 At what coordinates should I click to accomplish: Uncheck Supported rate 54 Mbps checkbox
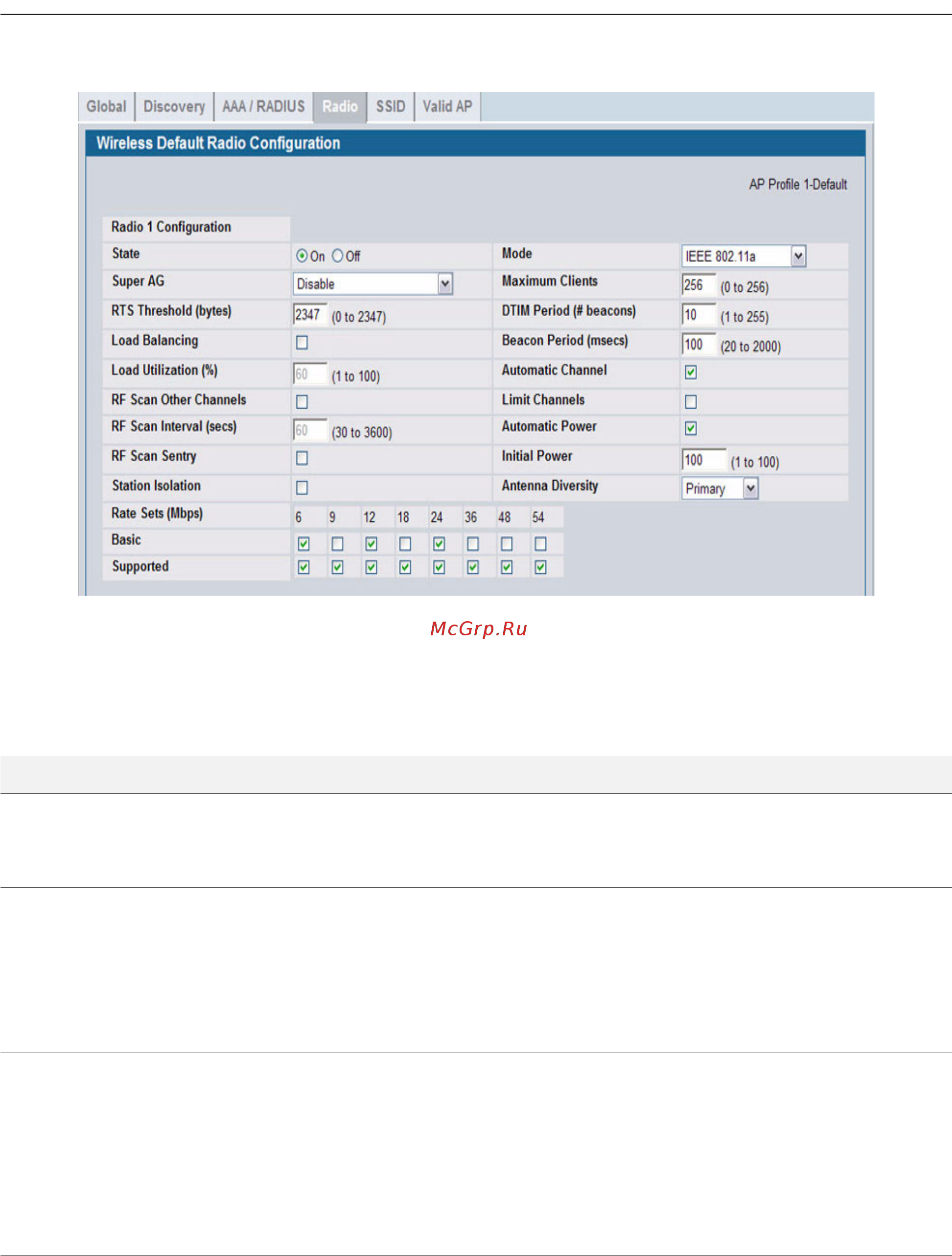click(x=541, y=567)
